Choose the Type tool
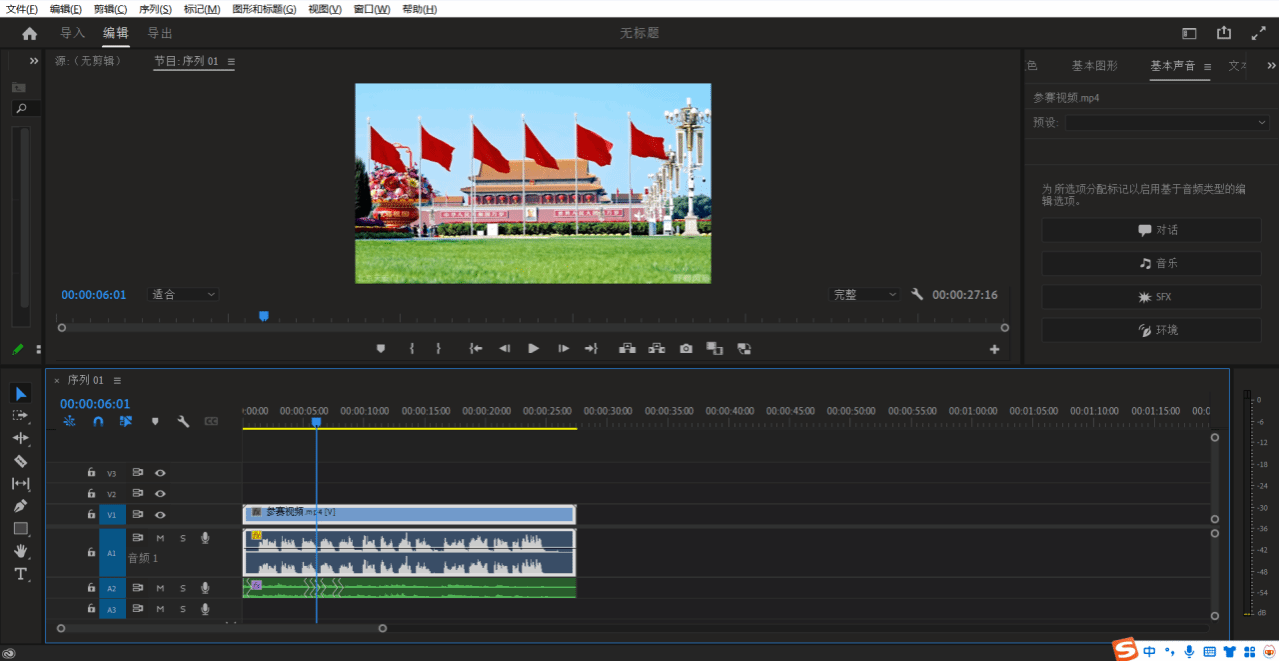1280x661 pixels. pos(20,574)
